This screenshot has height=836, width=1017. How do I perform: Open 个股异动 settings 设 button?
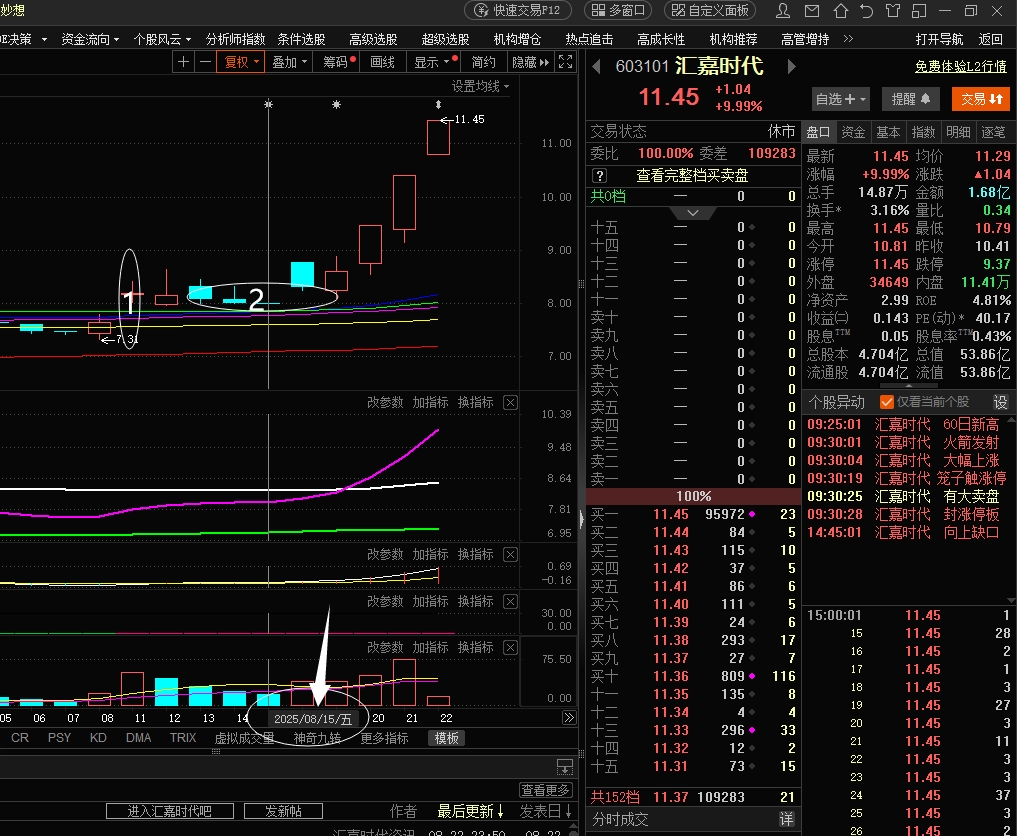point(1001,402)
